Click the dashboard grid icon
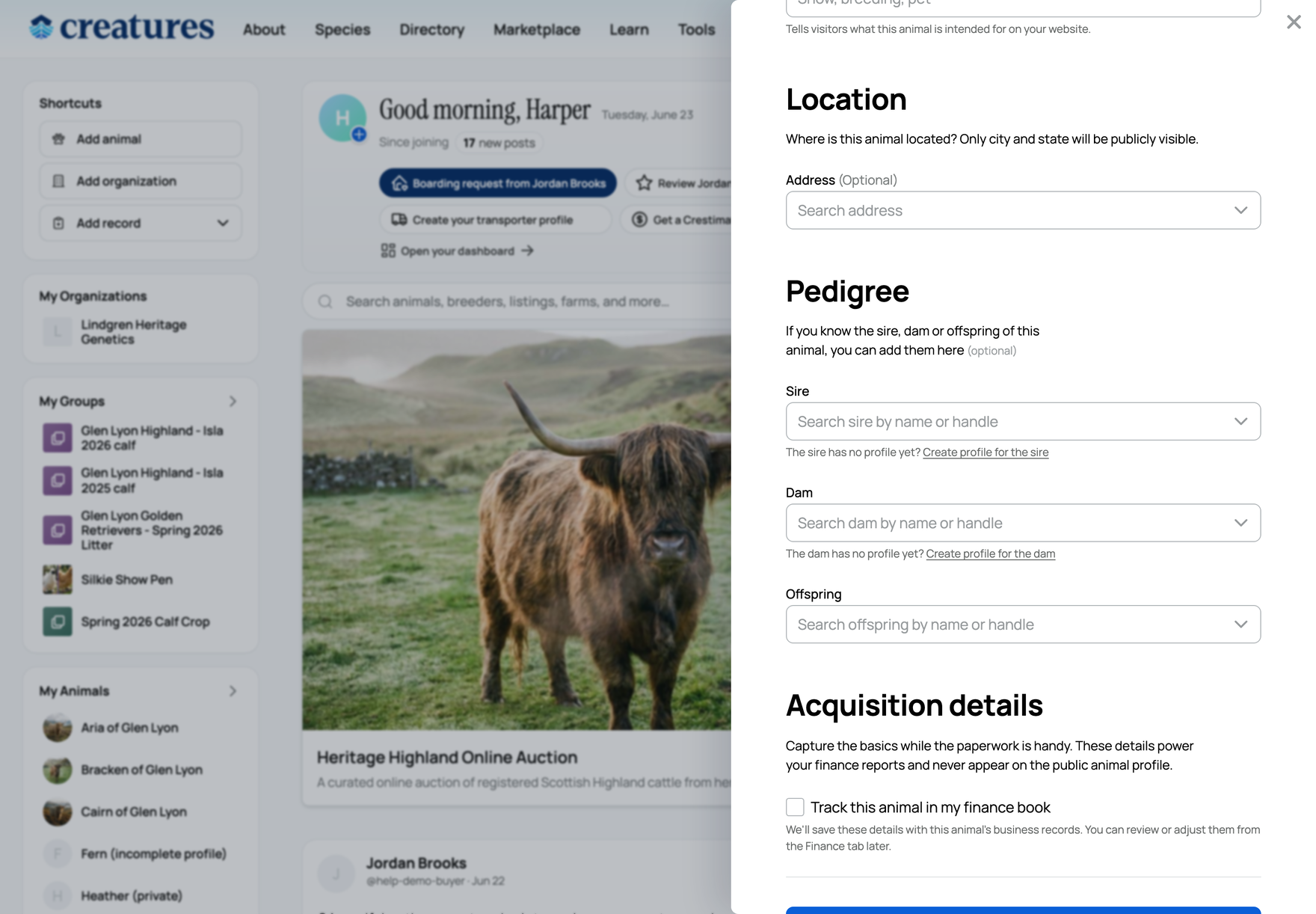Image resolution: width=1316 pixels, height=914 pixels. pyautogui.click(x=388, y=251)
